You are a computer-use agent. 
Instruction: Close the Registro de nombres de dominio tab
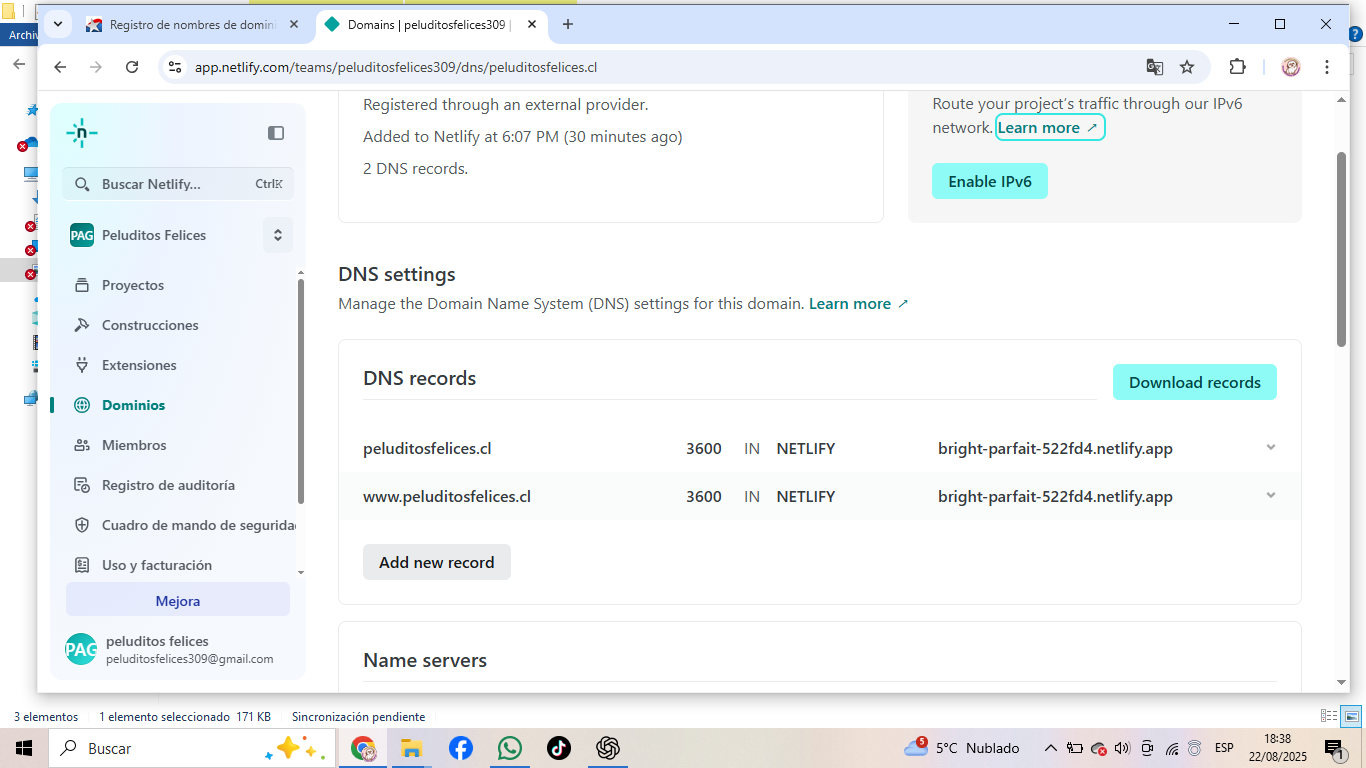pos(294,25)
